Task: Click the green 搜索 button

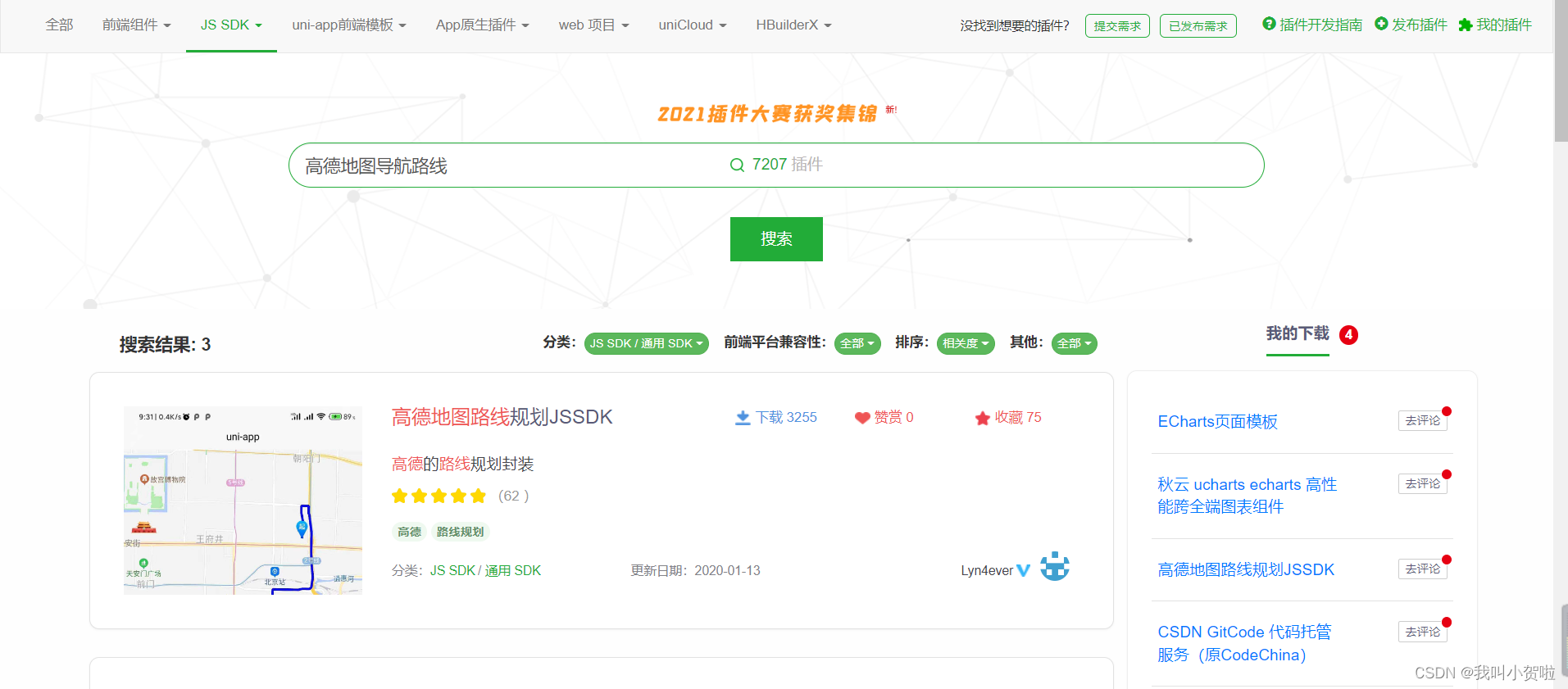Action: tap(776, 239)
